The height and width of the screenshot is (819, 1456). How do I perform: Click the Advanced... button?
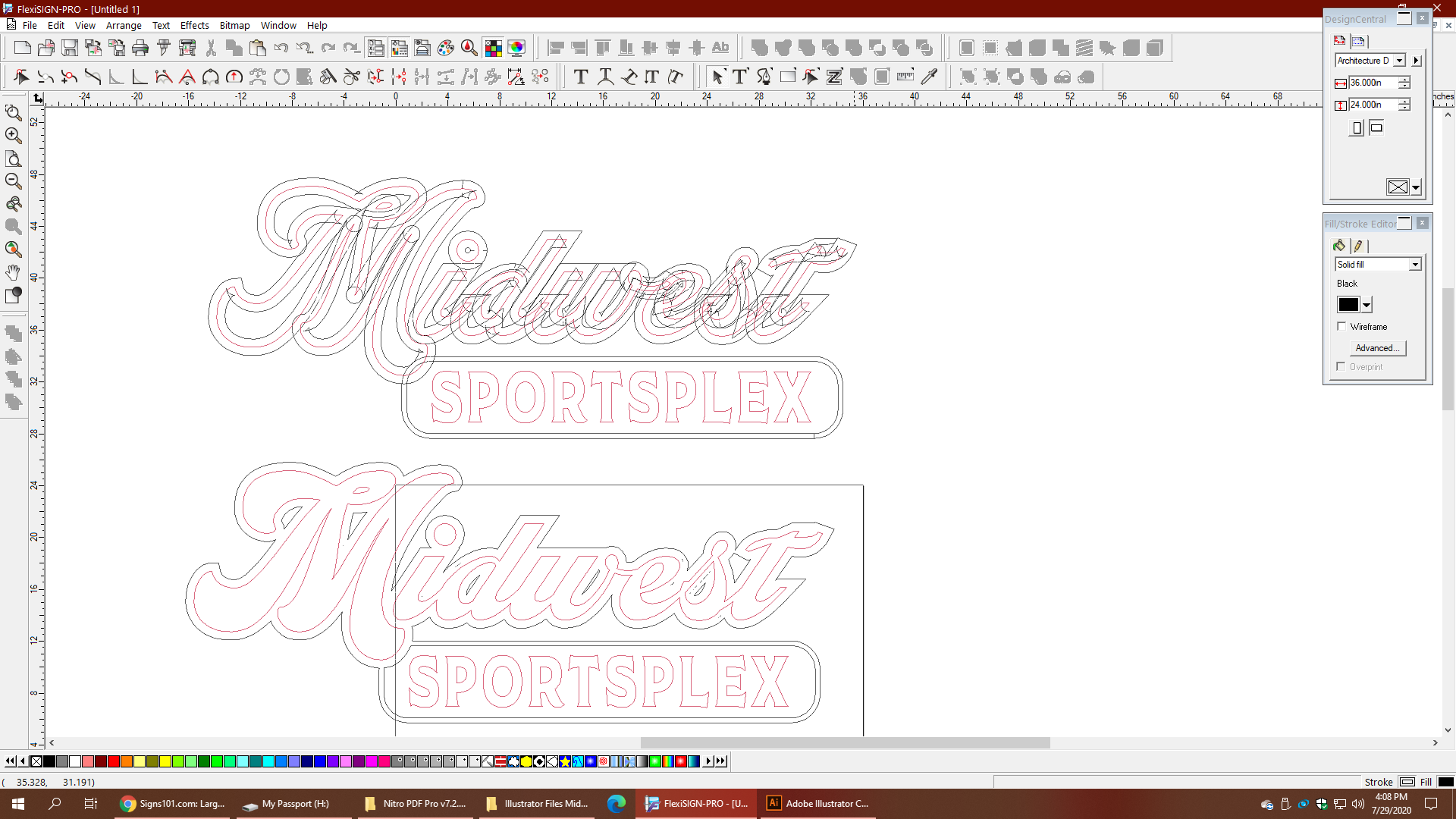(x=1377, y=347)
